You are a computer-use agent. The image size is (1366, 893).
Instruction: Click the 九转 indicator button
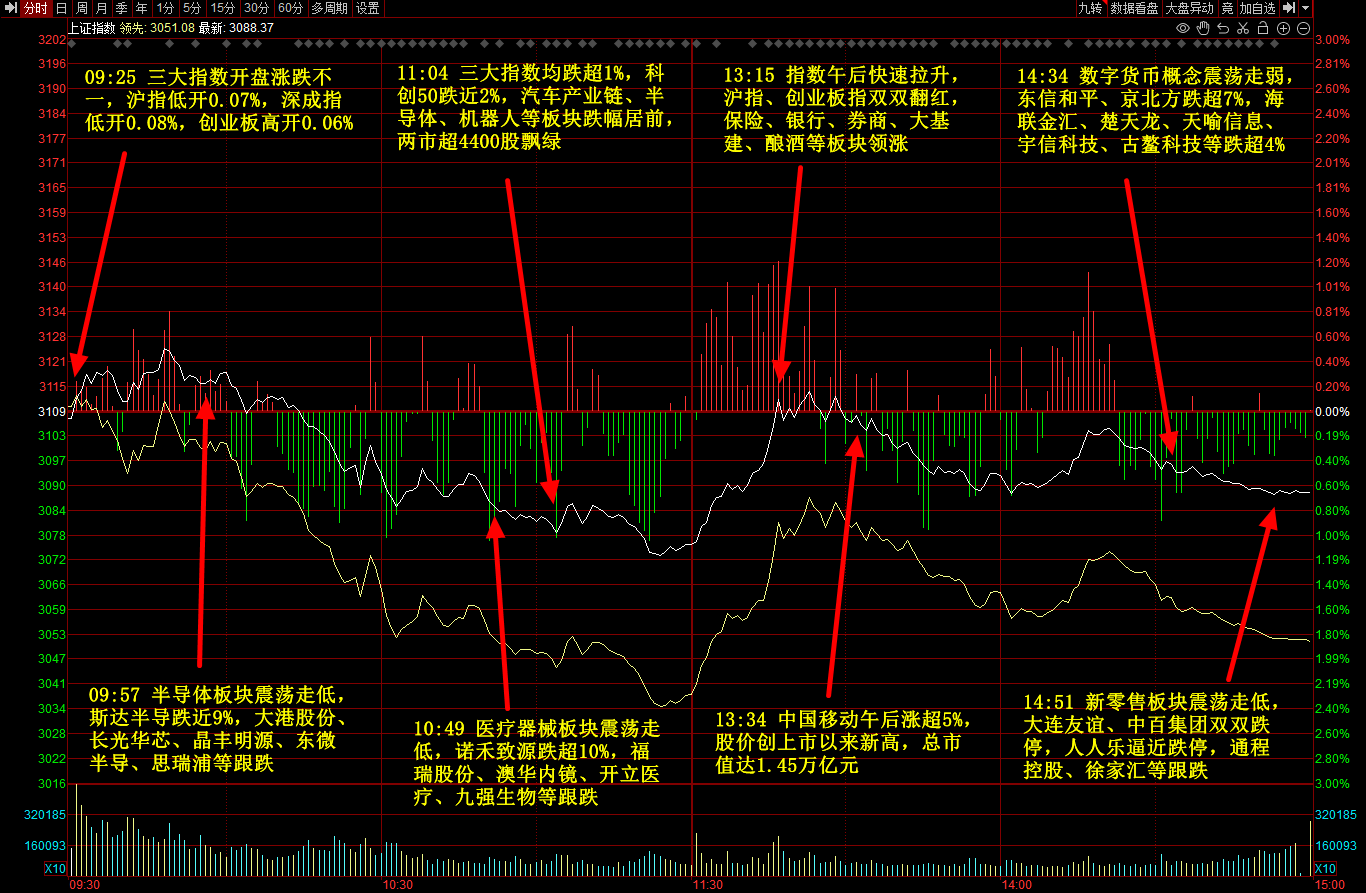click(1089, 8)
